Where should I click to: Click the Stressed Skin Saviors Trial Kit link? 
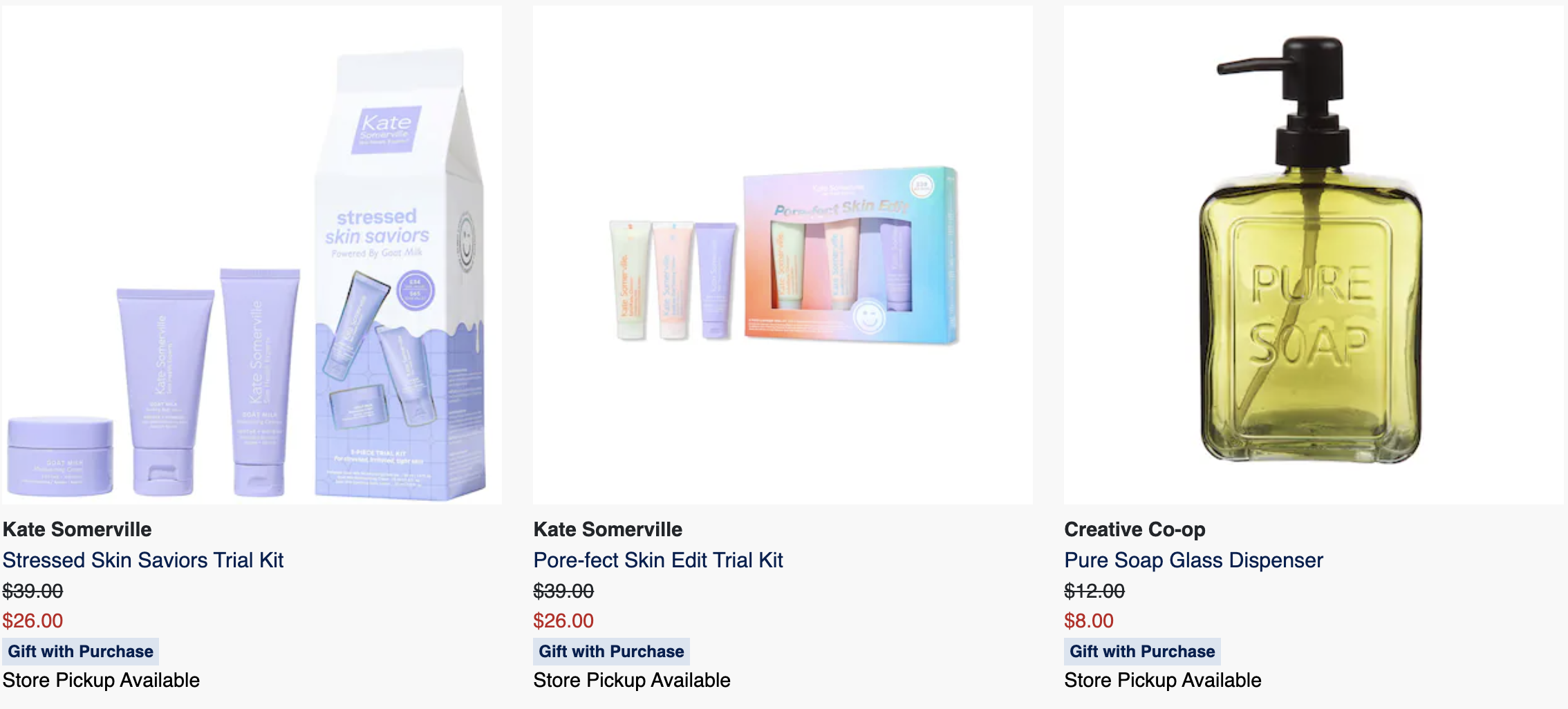coord(143,560)
